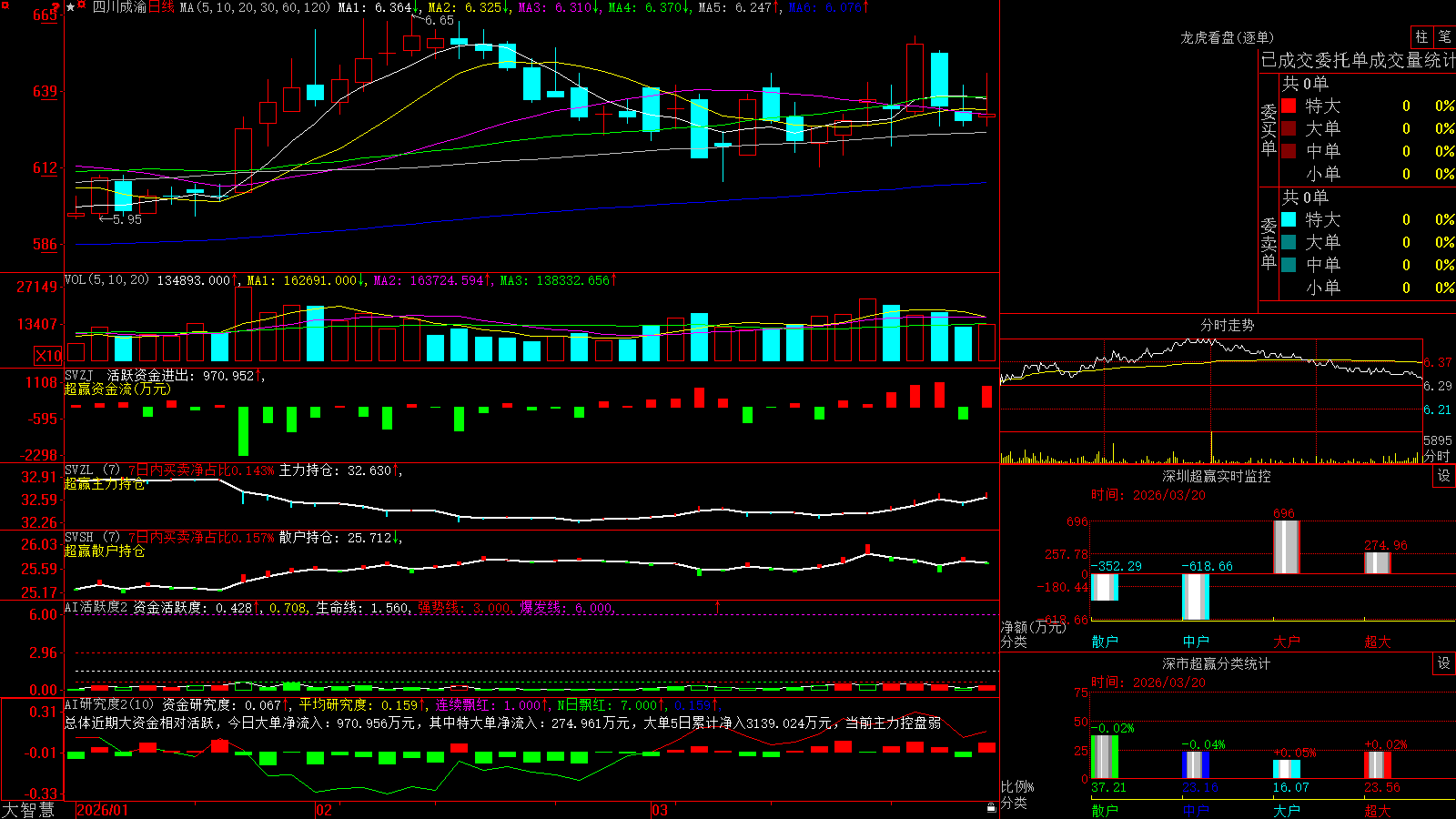Screen dimensions: 1456x819
Task: Click the 强势线: 3.000 label
Action: 464,608
